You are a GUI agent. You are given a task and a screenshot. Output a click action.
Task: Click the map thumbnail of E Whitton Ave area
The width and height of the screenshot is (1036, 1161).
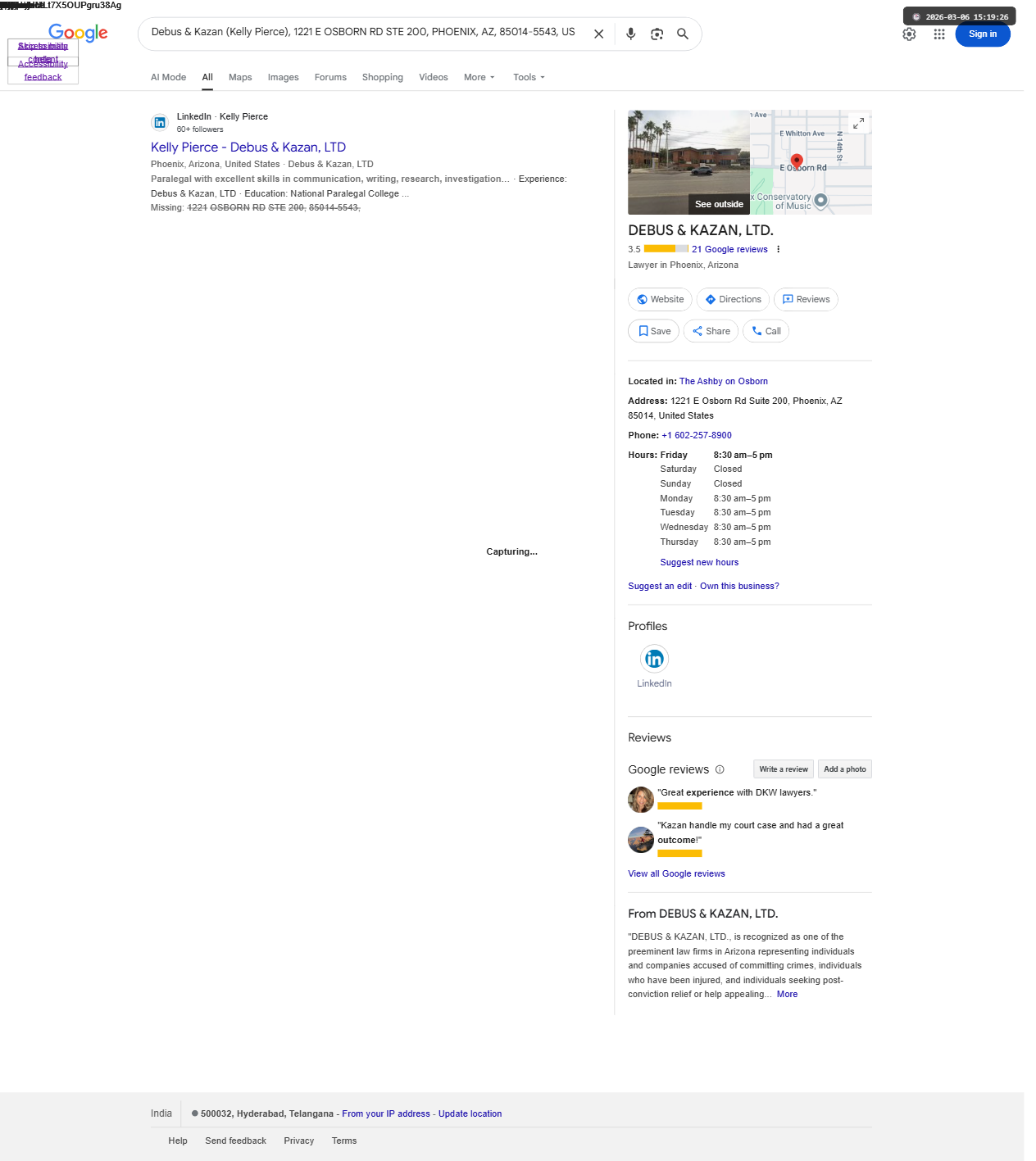[811, 162]
